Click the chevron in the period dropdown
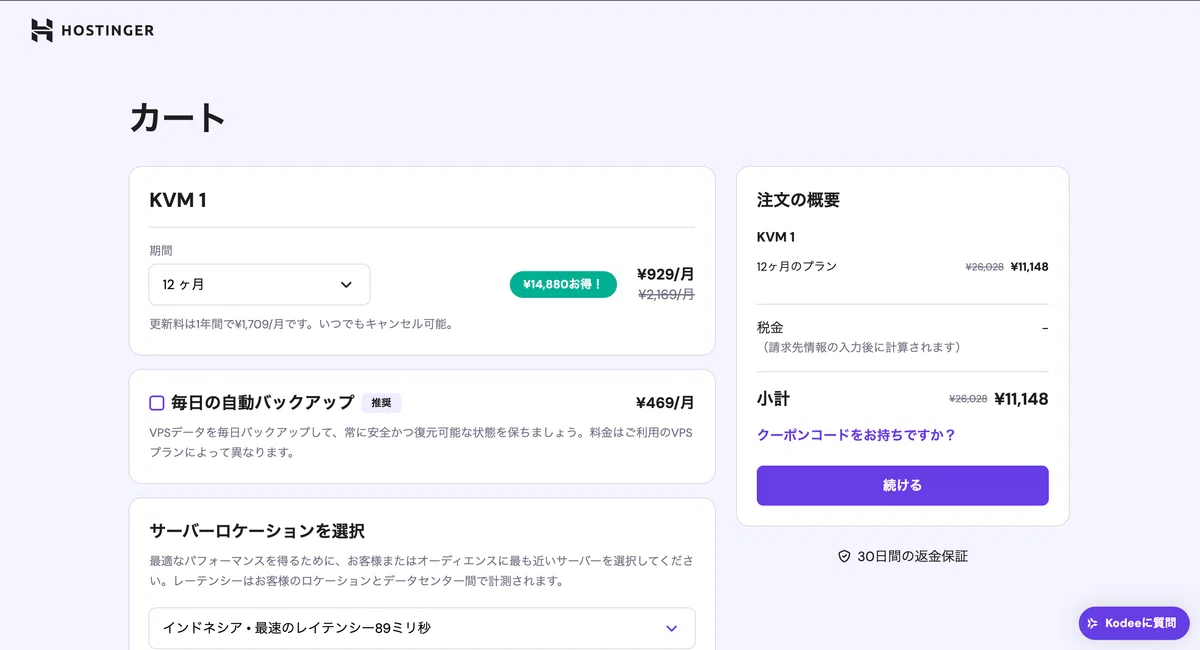 [346, 285]
